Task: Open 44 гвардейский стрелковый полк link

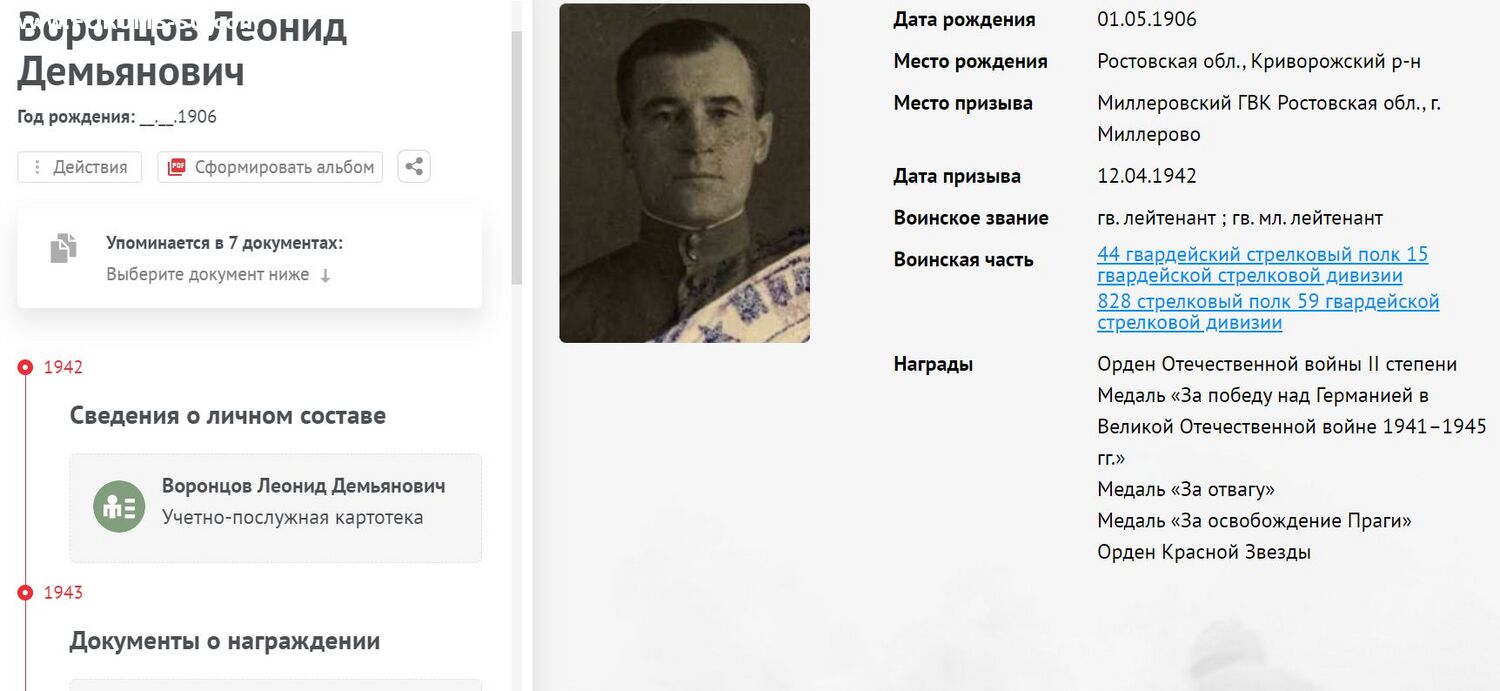Action: tap(1263, 265)
